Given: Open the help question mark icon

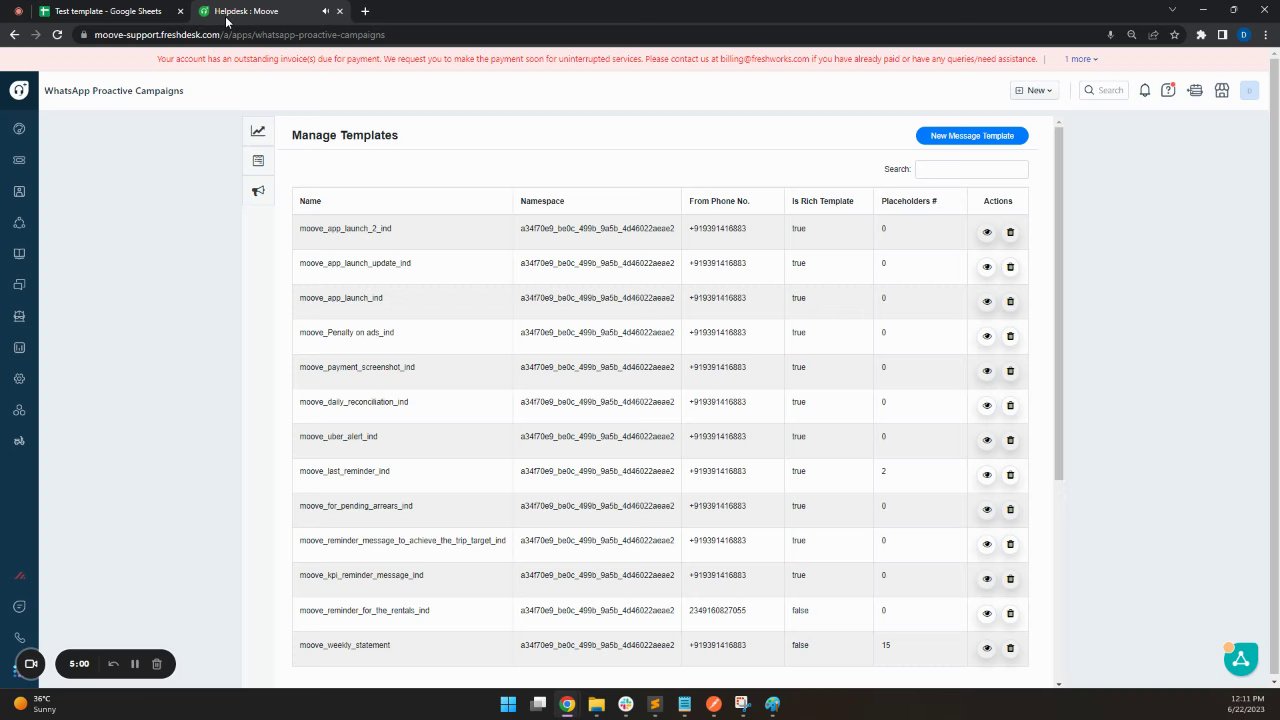Looking at the screenshot, I should click(x=1168, y=90).
